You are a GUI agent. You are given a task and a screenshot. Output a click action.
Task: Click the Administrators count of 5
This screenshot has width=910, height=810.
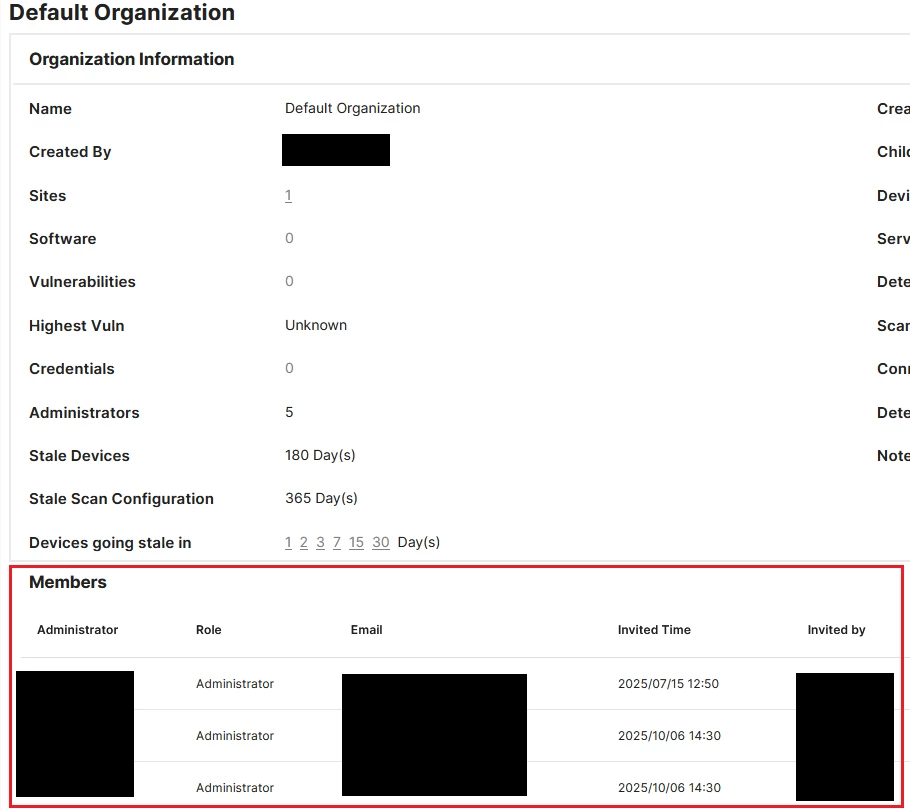coord(289,413)
